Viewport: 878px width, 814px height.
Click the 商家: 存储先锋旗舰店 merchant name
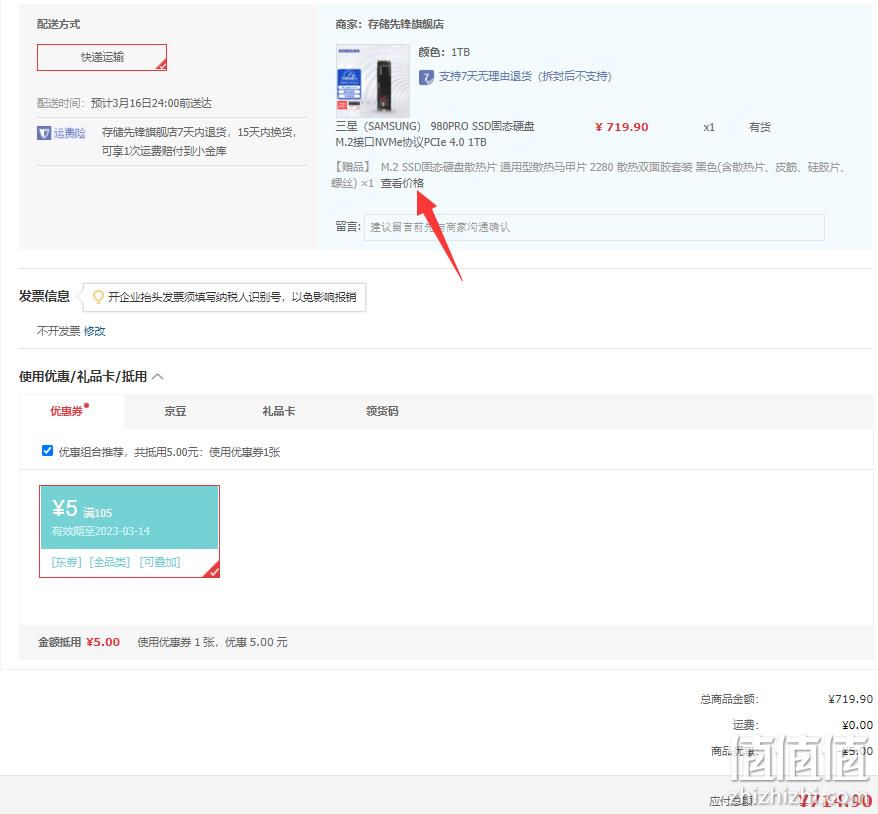click(x=390, y=24)
